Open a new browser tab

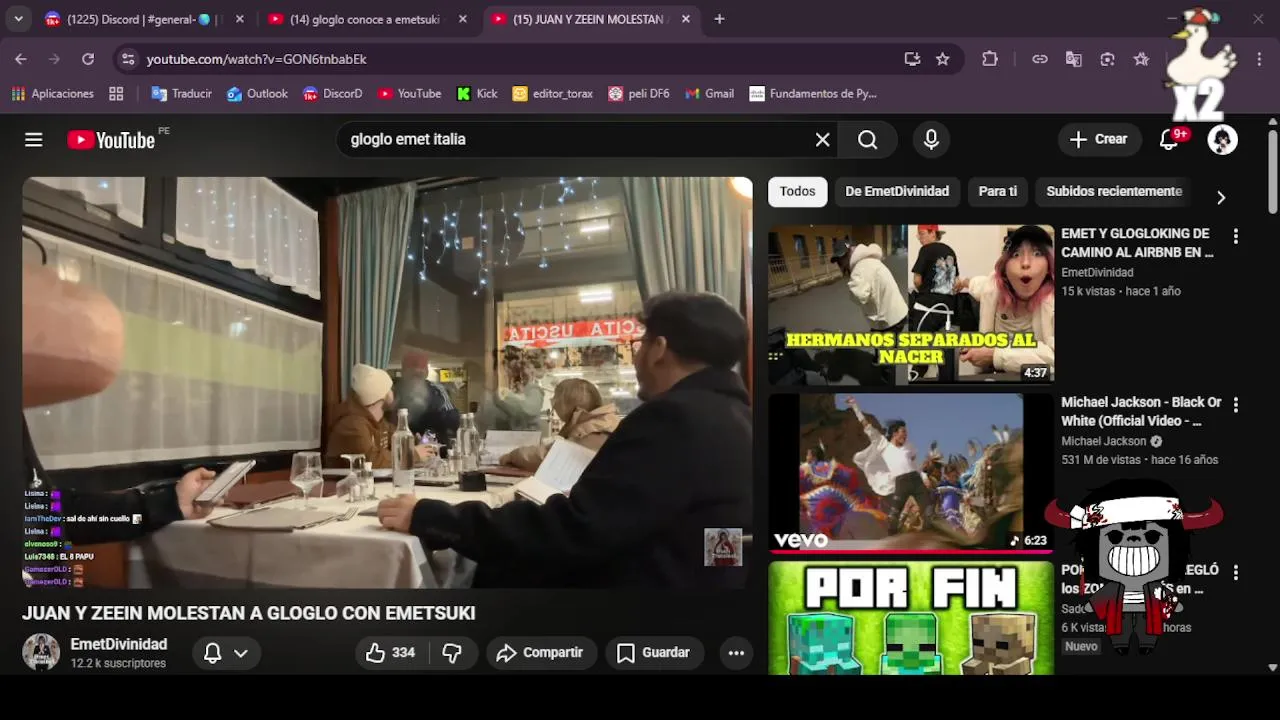pos(719,19)
